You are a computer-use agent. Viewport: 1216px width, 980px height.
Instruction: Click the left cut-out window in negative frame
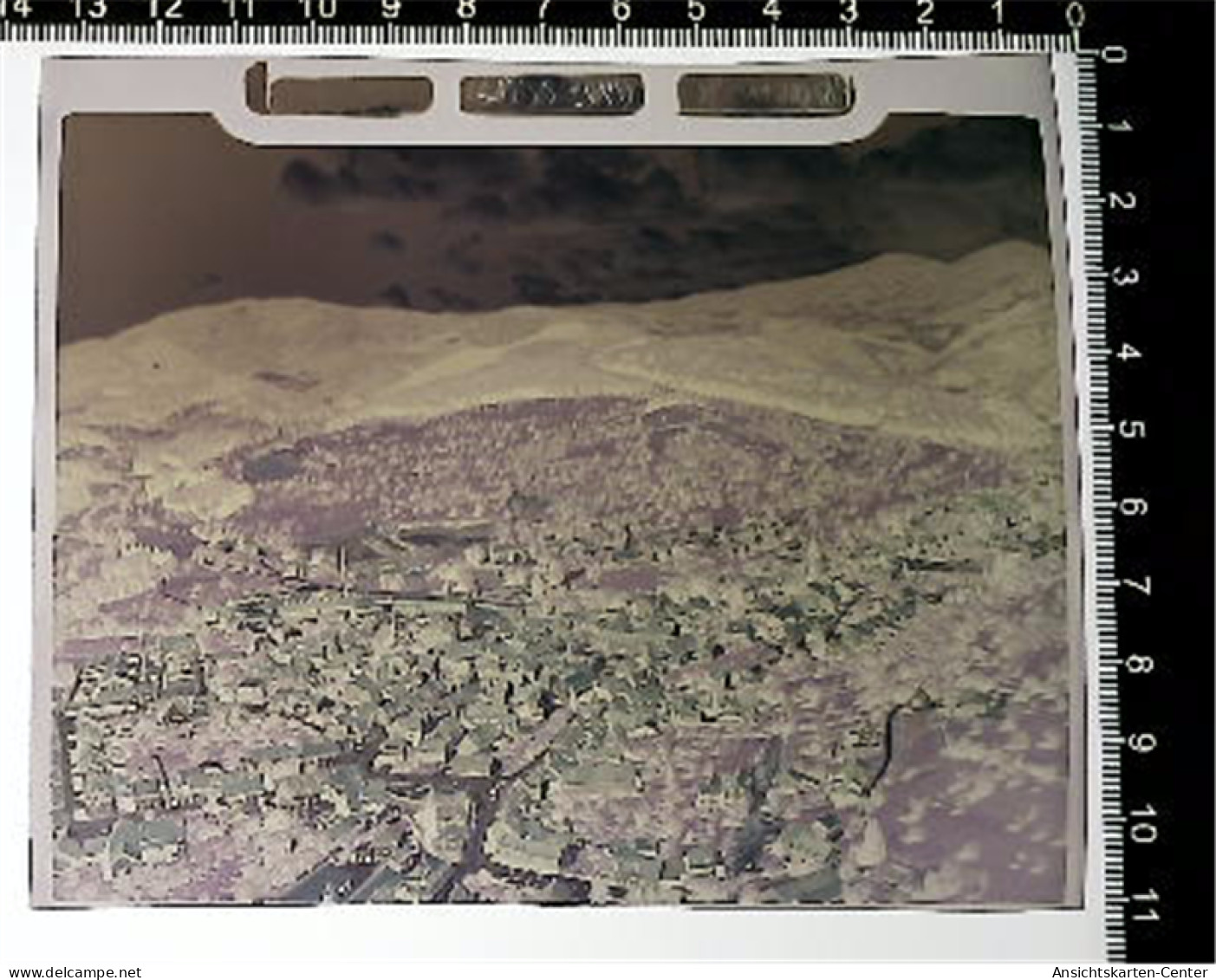coord(349,94)
